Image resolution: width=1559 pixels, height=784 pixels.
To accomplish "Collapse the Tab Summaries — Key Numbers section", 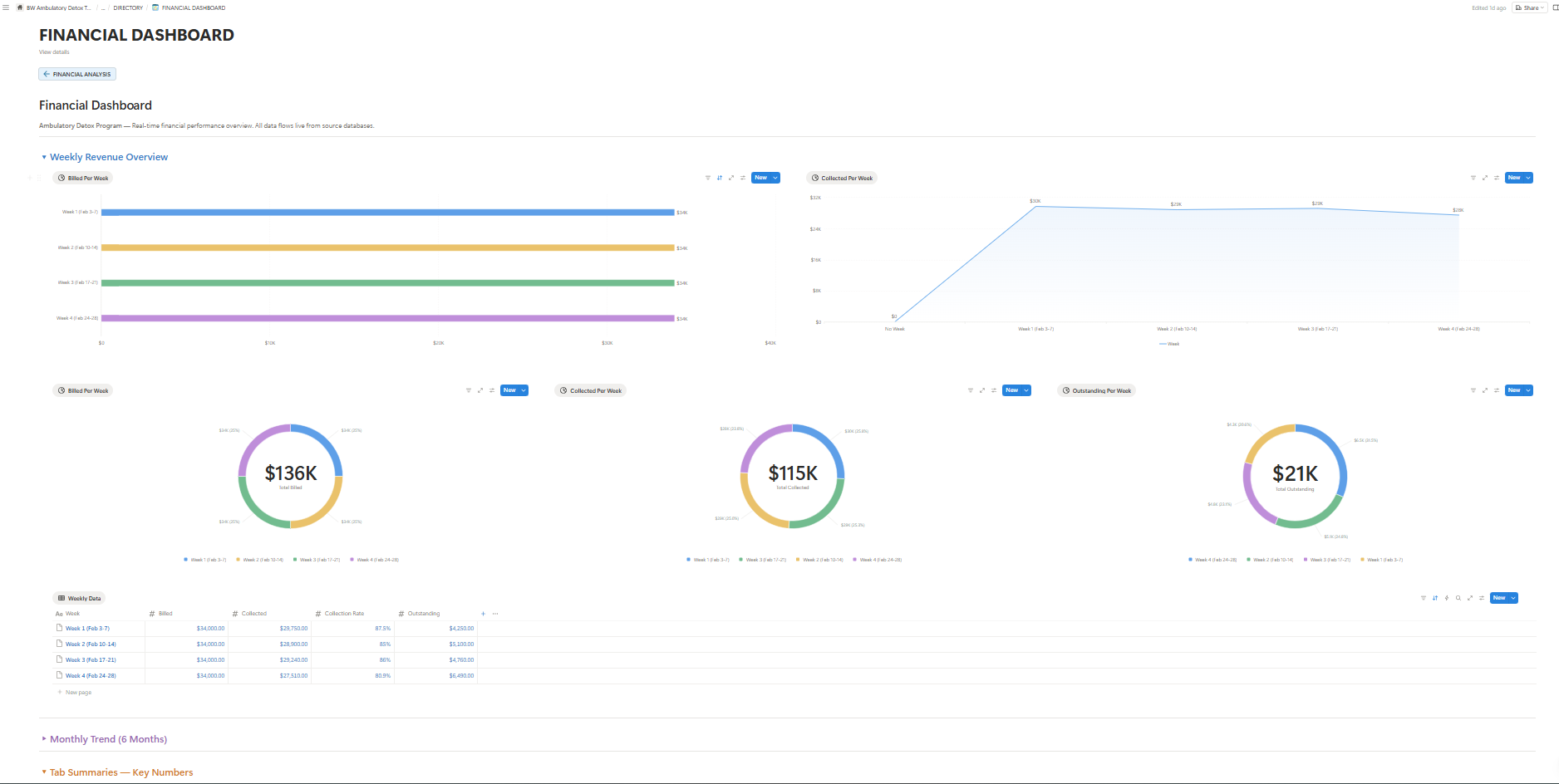I will tap(44, 772).
